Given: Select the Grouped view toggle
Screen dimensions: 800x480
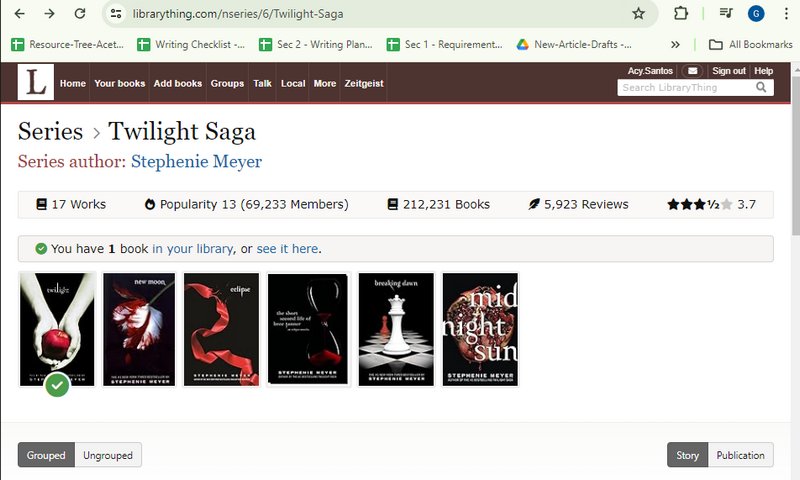Looking at the screenshot, I should coord(46,455).
